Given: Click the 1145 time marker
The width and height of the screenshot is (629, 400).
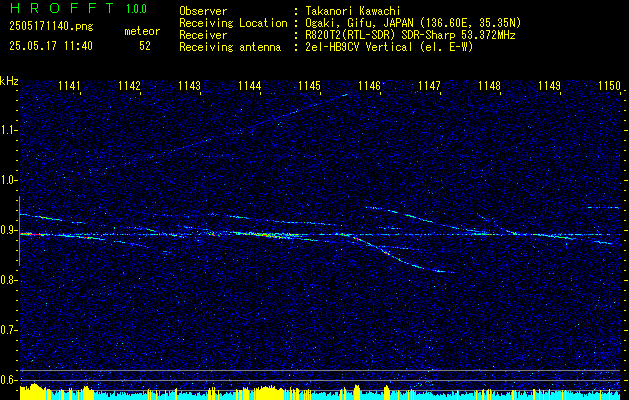Looking at the screenshot, I should click(310, 86).
